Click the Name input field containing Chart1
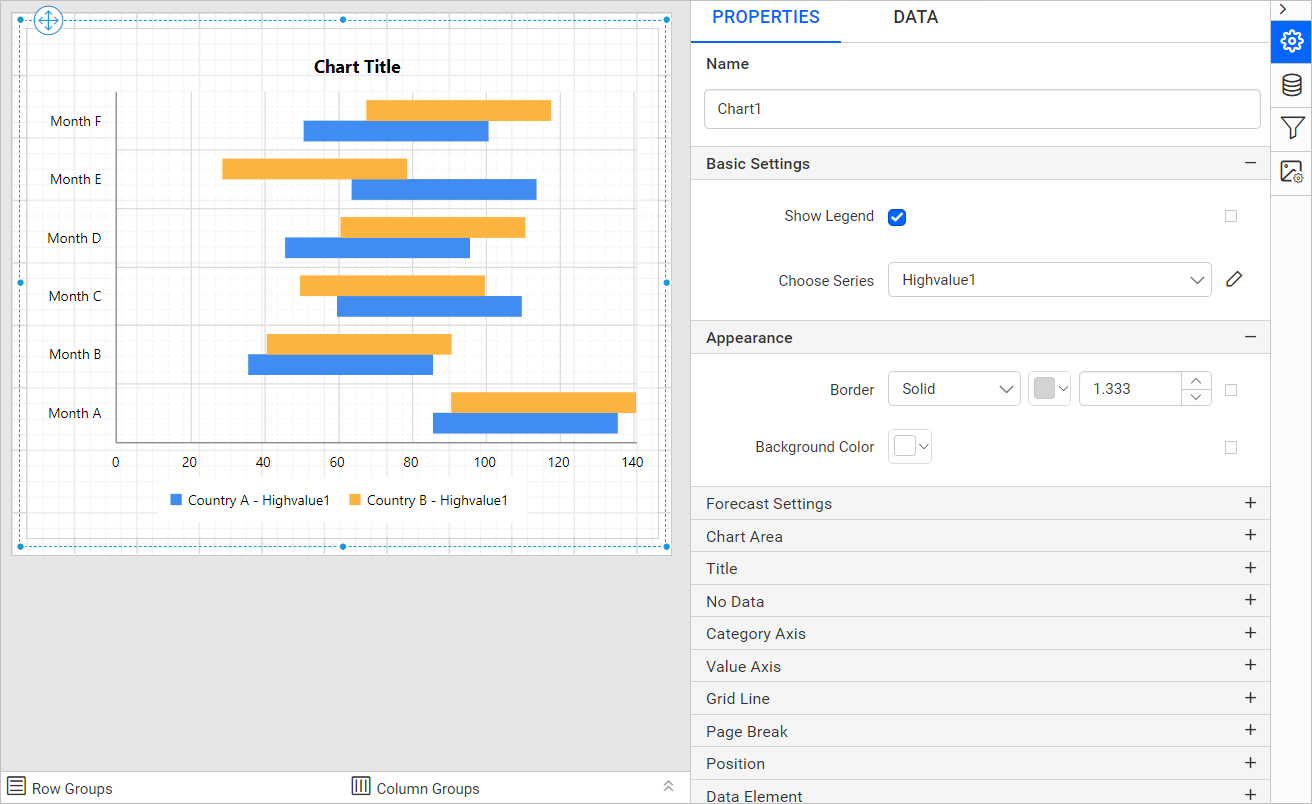 (x=981, y=109)
